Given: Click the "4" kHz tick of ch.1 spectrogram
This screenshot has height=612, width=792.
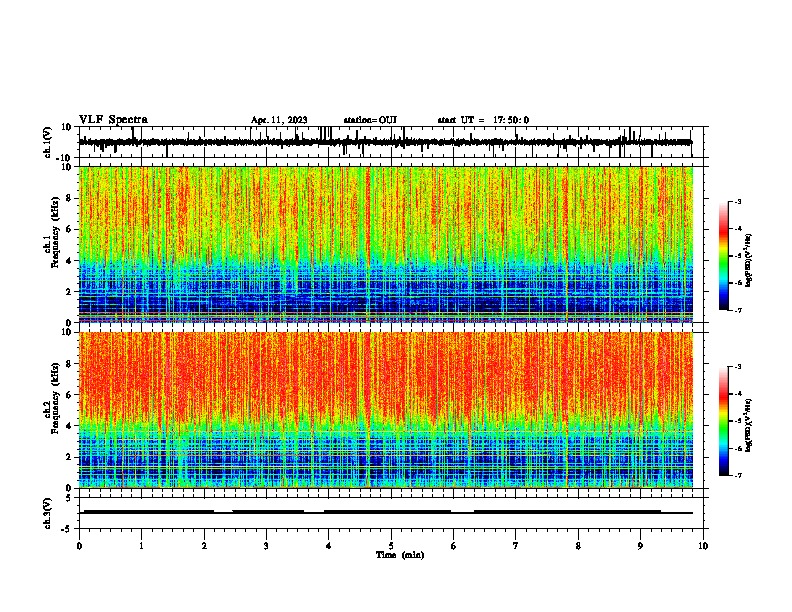Looking at the screenshot, I should [69, 261].
